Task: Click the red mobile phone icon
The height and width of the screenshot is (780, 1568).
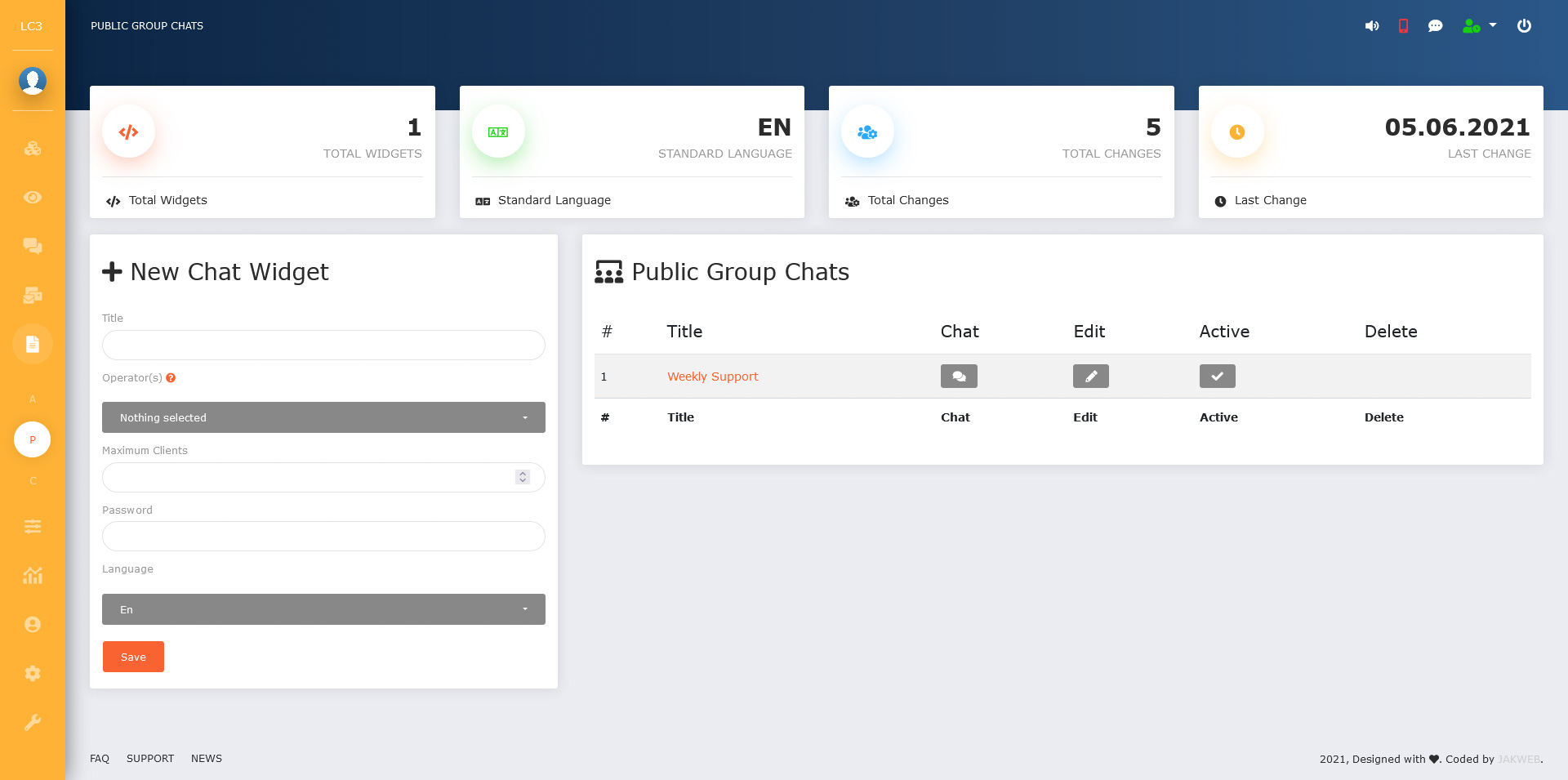Action: [x=1403, y=26]
